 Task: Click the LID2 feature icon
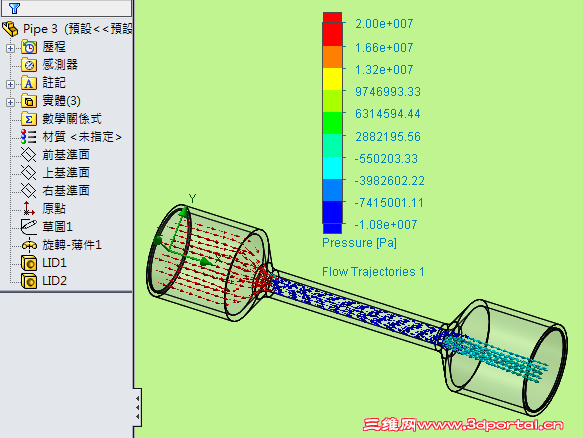pyautogui.click(x=29, y=281)
